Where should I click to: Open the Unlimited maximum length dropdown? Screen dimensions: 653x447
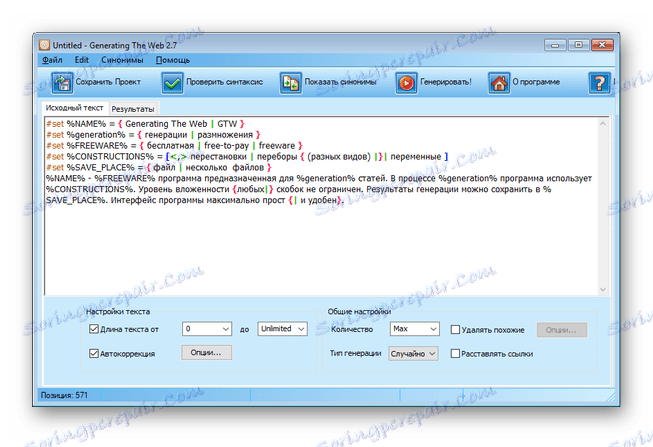(x=282, y=329)
